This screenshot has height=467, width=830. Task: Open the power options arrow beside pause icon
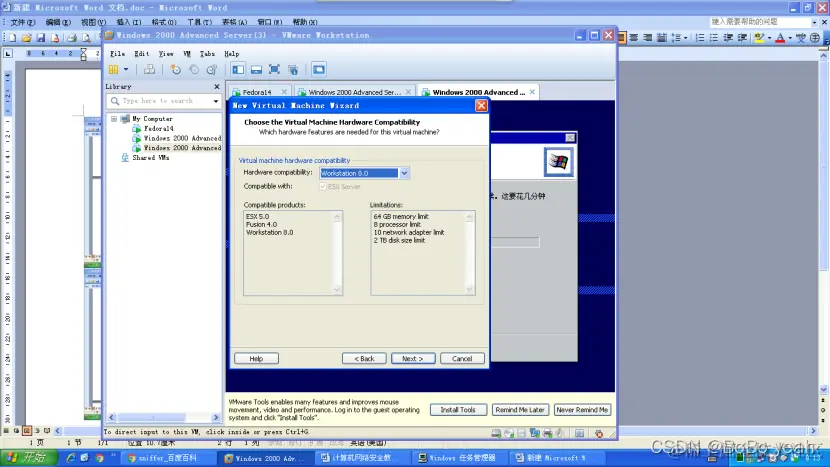tap(126, 69)
